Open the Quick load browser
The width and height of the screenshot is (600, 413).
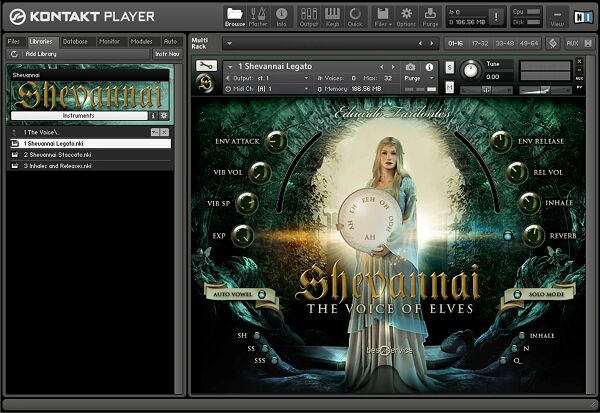tap(355, 17)
